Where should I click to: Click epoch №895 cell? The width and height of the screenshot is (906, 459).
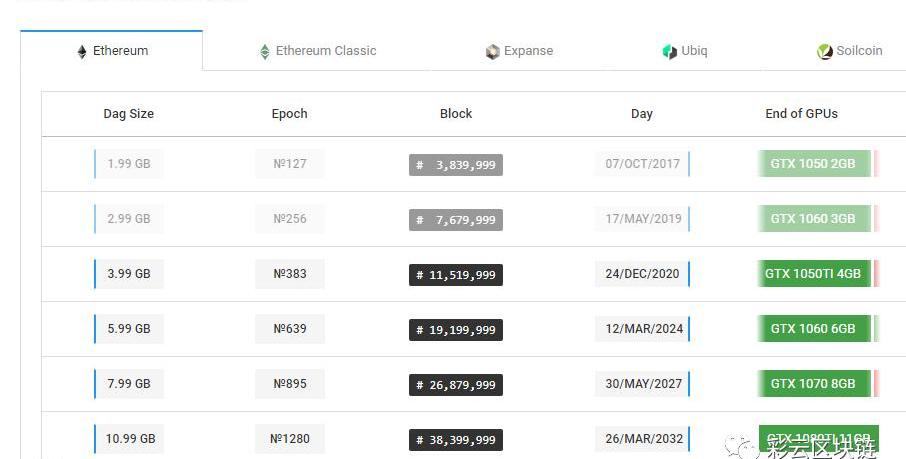[289, 383]
